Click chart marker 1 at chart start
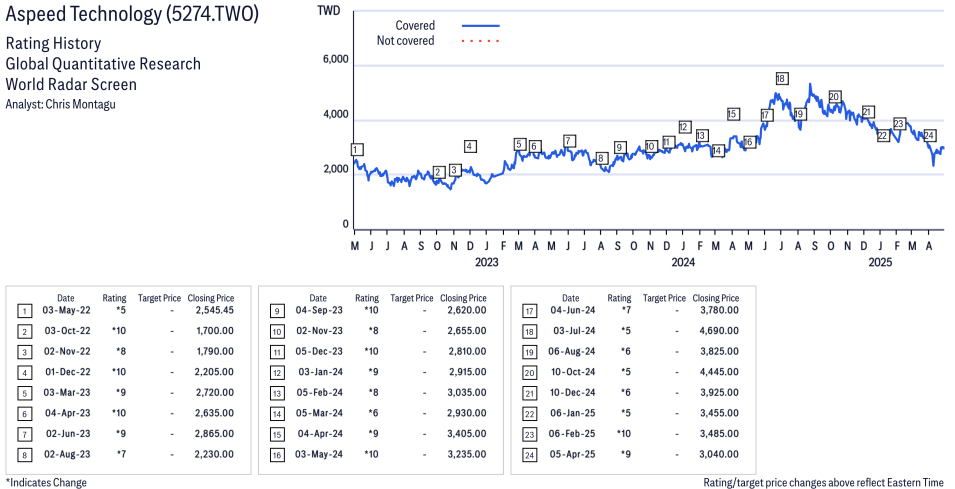 point(358,150)
